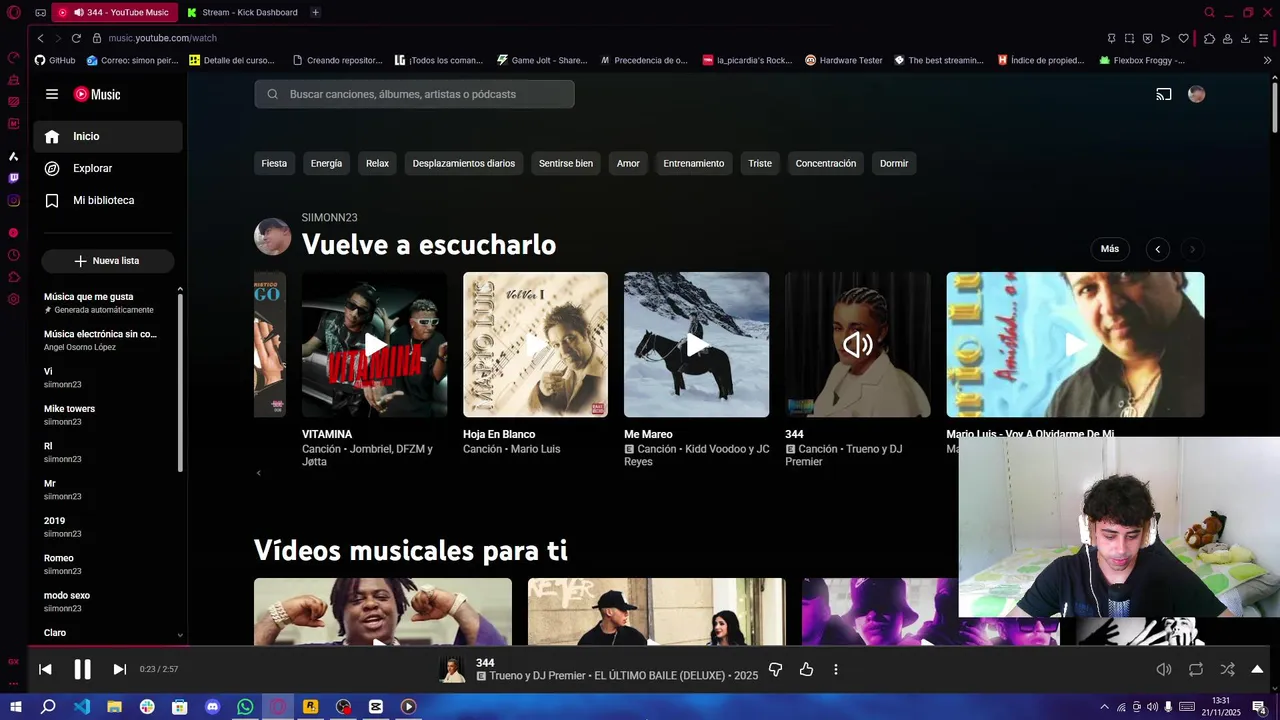Open the browser extensions icon
The width and height of the screenshot is (1280, 720).
(x=1209, y=38)
